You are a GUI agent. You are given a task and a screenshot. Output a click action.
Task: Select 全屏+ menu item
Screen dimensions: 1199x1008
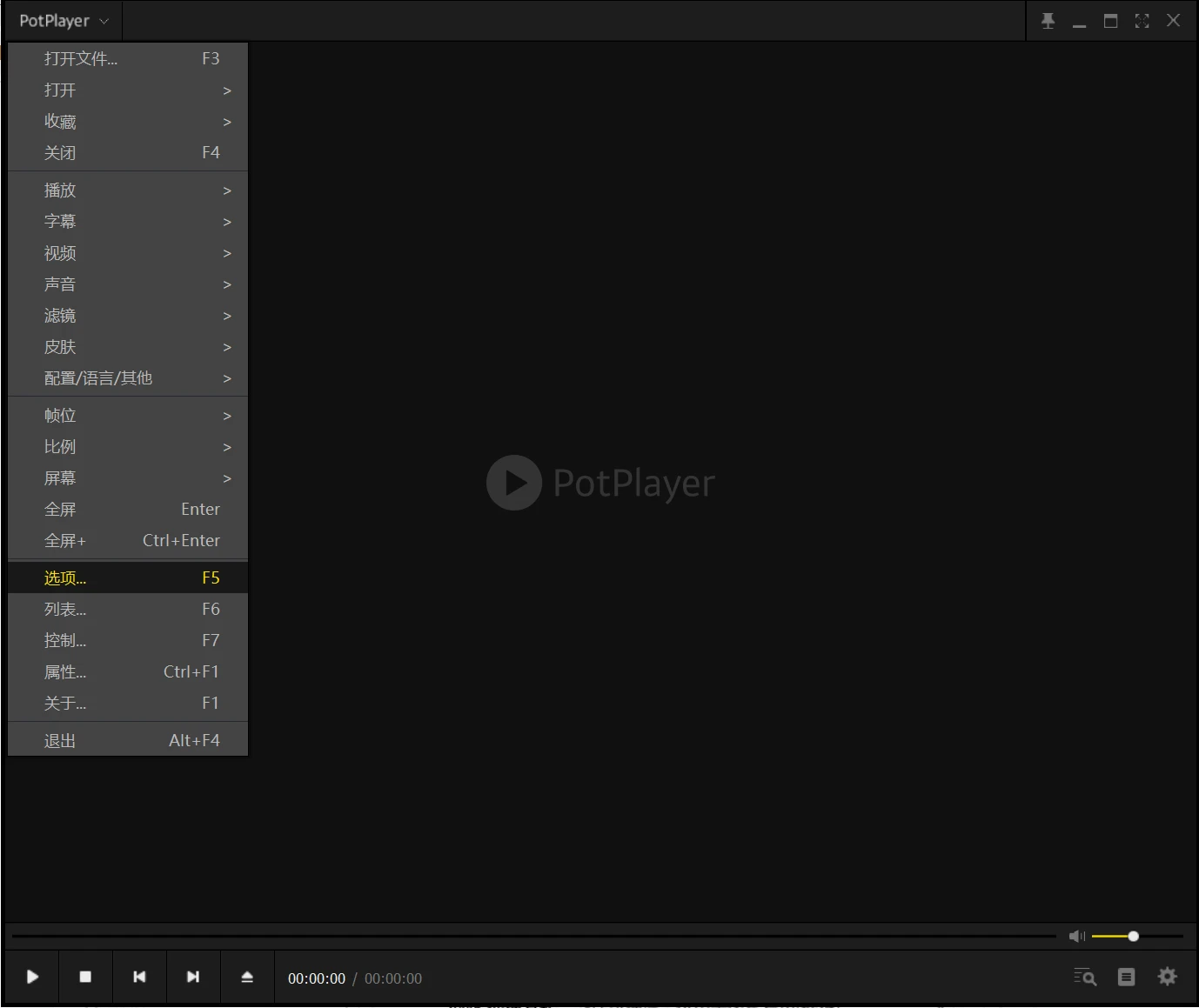pos(128,540)
